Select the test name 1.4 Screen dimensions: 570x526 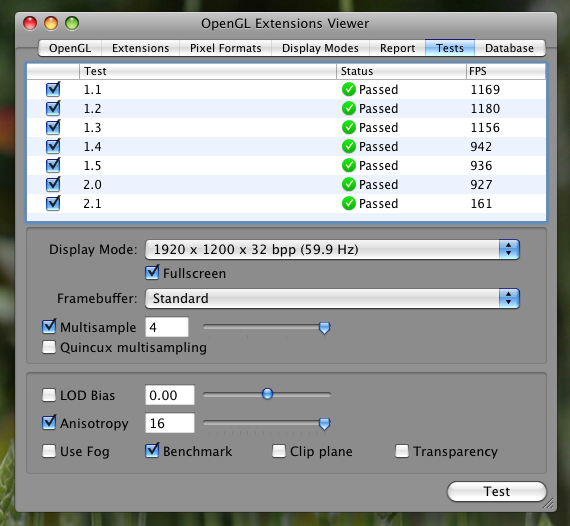coord(92,146)
